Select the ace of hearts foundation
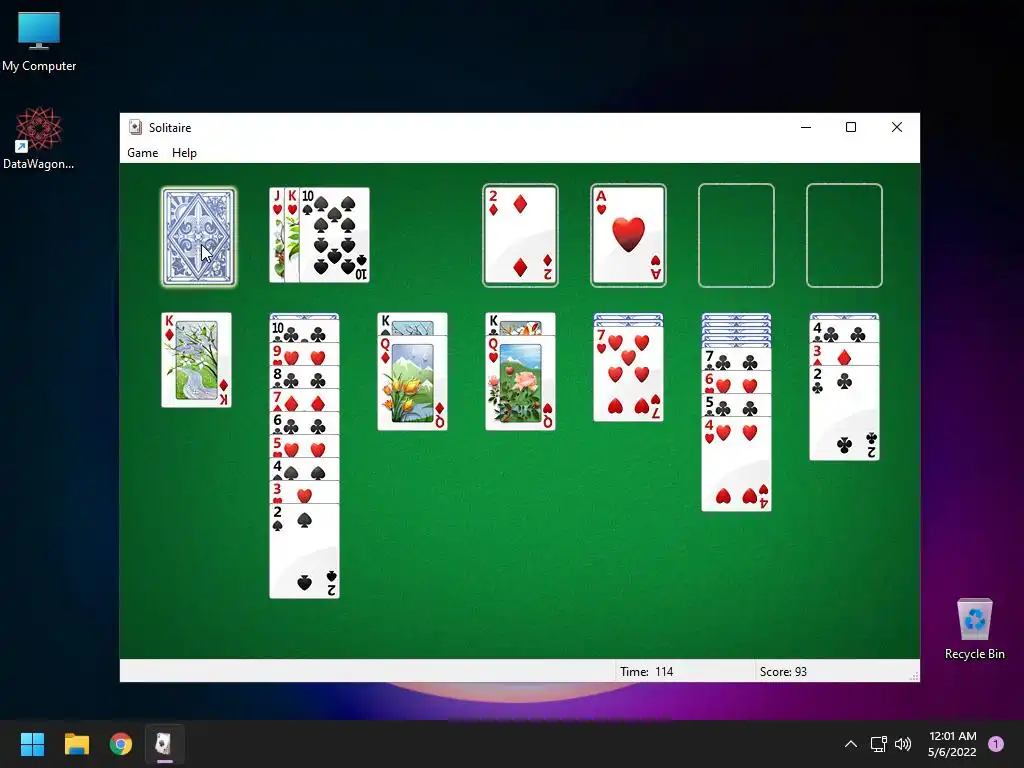The width and height of the screenshot is (1024, 768). point(628,235)
